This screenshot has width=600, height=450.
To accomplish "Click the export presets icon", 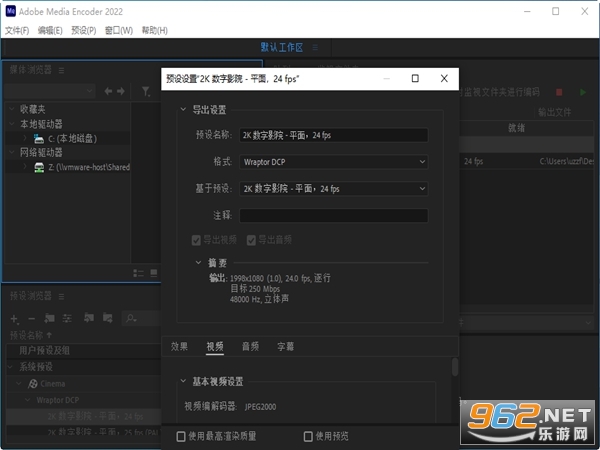I will click(108, 318).
